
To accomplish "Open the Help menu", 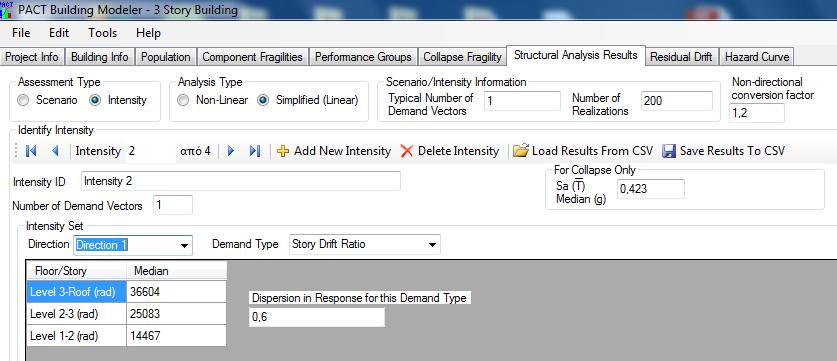I will pyautogui.click(x=148, y=33).
